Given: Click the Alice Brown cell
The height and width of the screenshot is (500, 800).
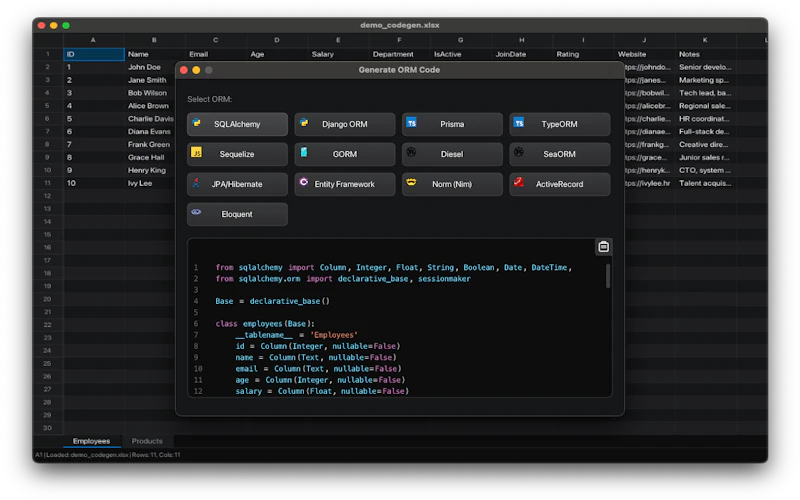Looking at the screenshot, I should coord(151,106).
